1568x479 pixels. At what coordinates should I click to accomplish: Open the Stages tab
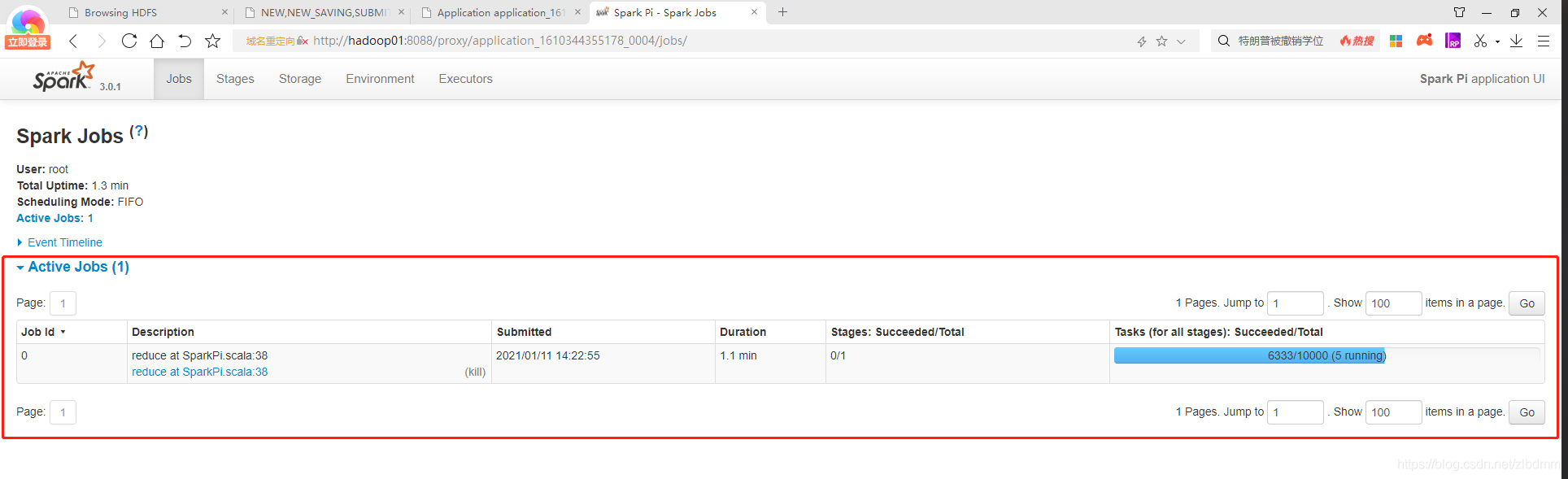[x=235, y=79]
